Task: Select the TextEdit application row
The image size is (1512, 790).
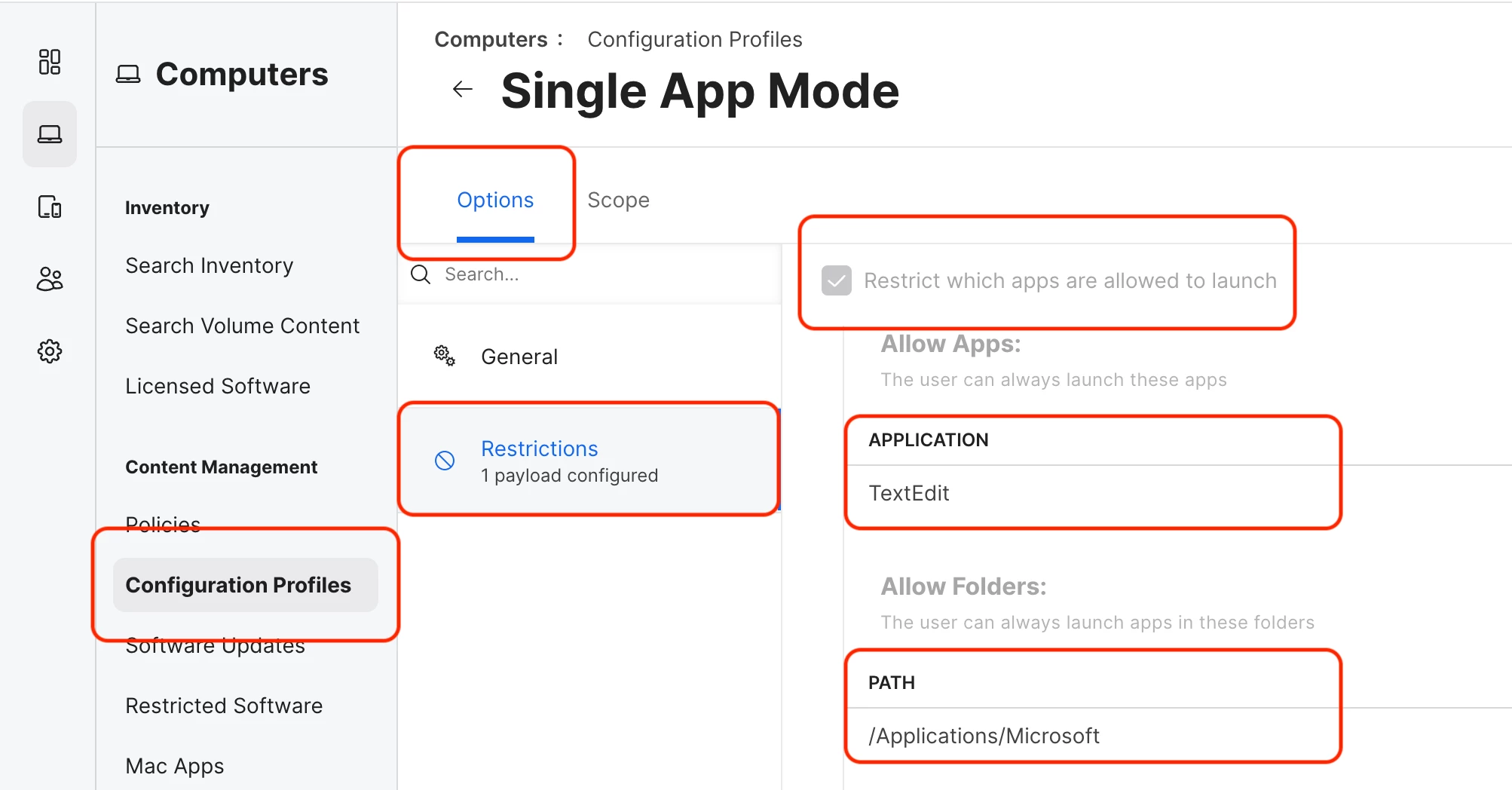Action: pyautogui.click(x=1093, y=493)
